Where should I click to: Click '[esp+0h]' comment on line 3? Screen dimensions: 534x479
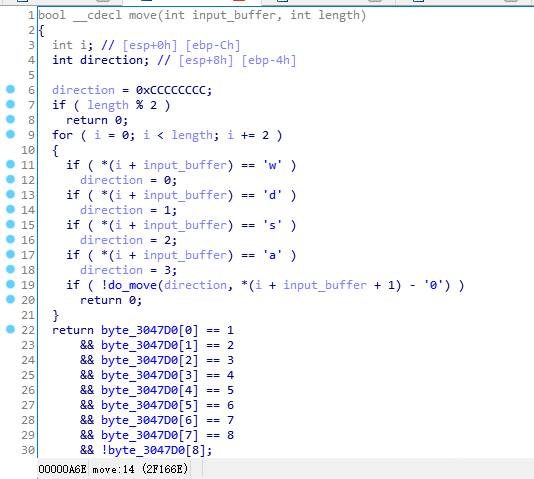click(150, 45)
